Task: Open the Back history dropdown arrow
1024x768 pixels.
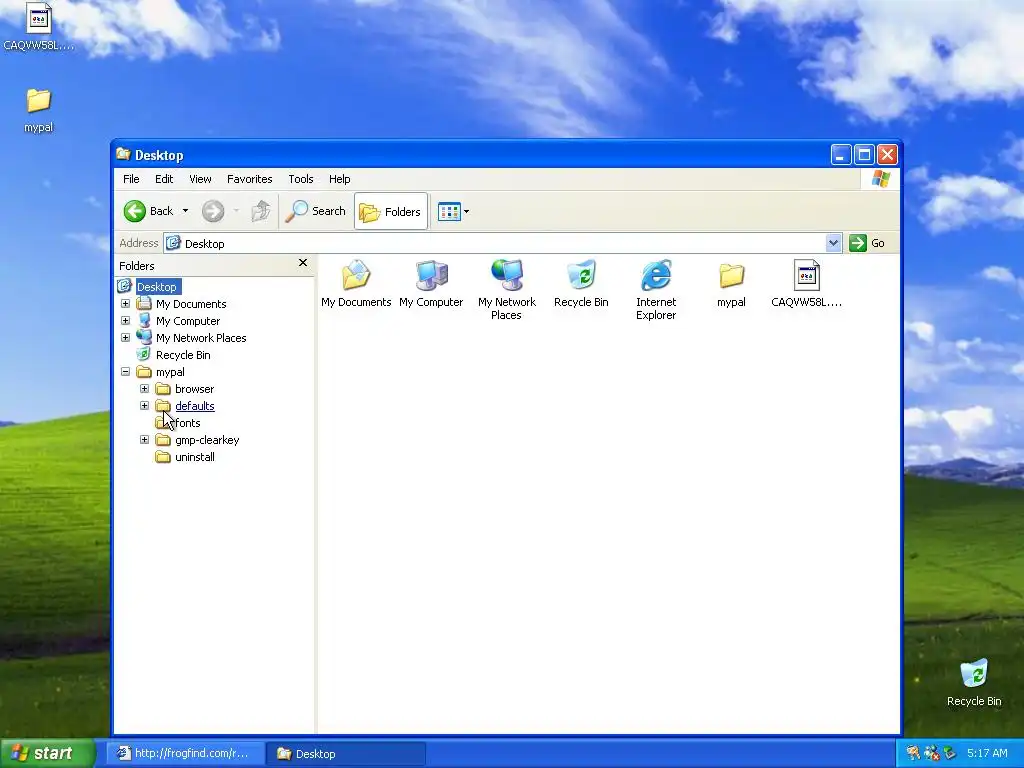Action: click(185, 211)
